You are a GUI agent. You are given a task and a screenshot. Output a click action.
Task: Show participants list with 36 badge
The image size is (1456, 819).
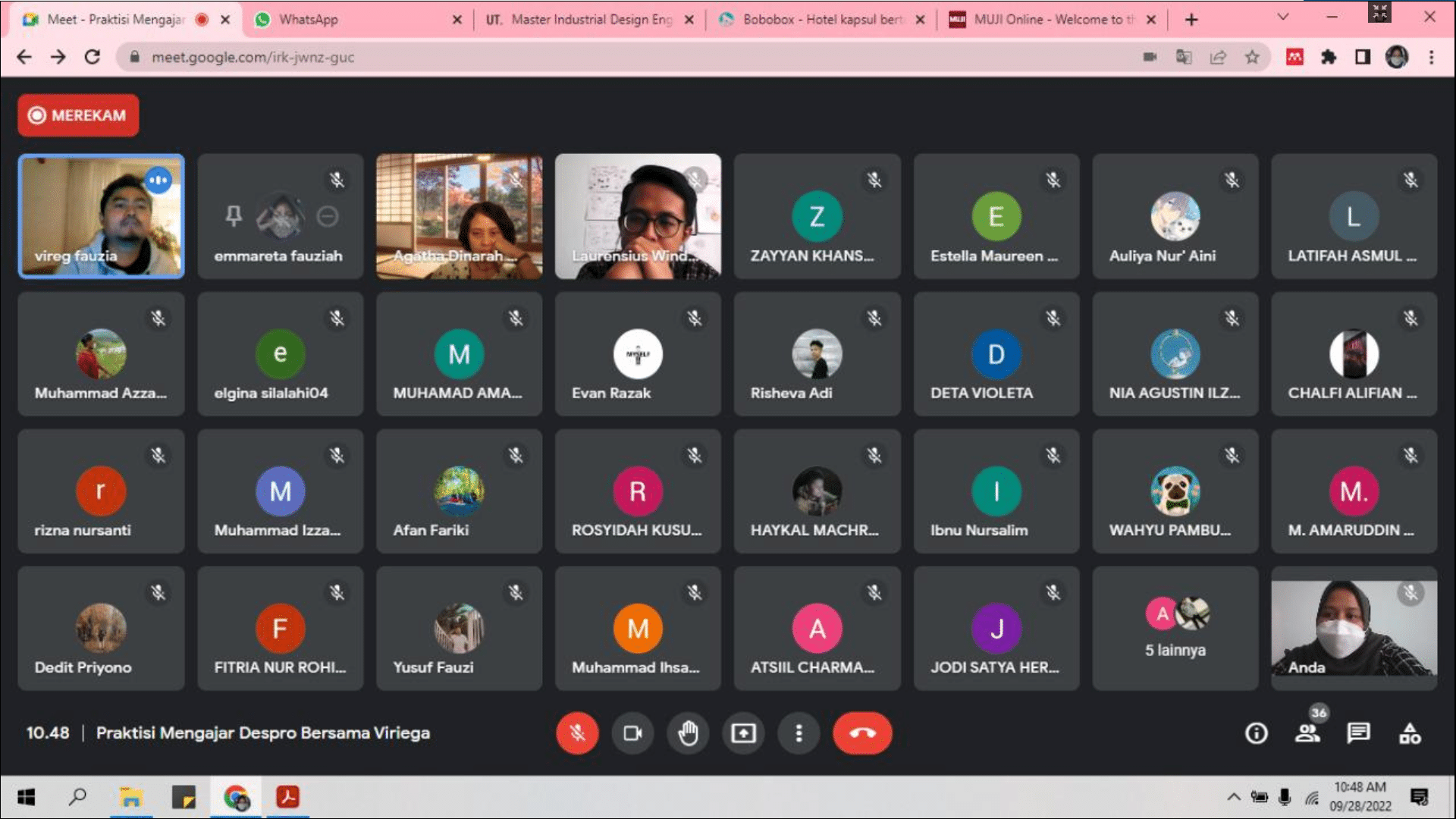[1308, 733]
